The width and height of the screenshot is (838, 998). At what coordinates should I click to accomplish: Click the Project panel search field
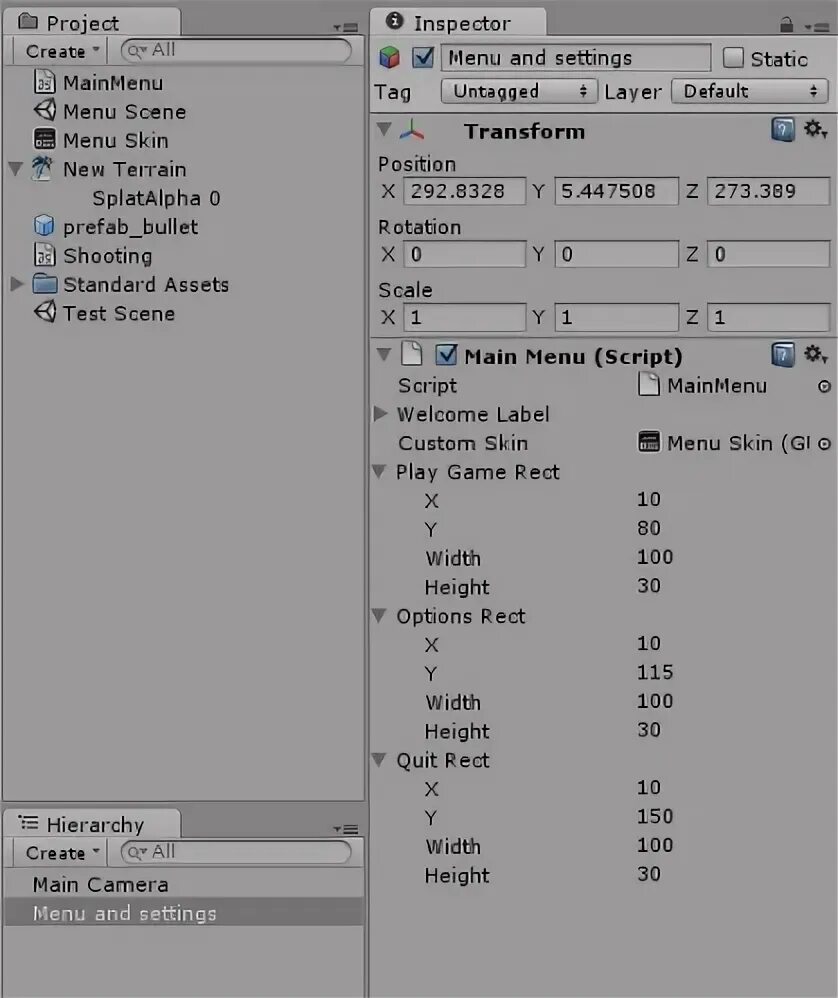pyautogui.click(x=236, y=50)
